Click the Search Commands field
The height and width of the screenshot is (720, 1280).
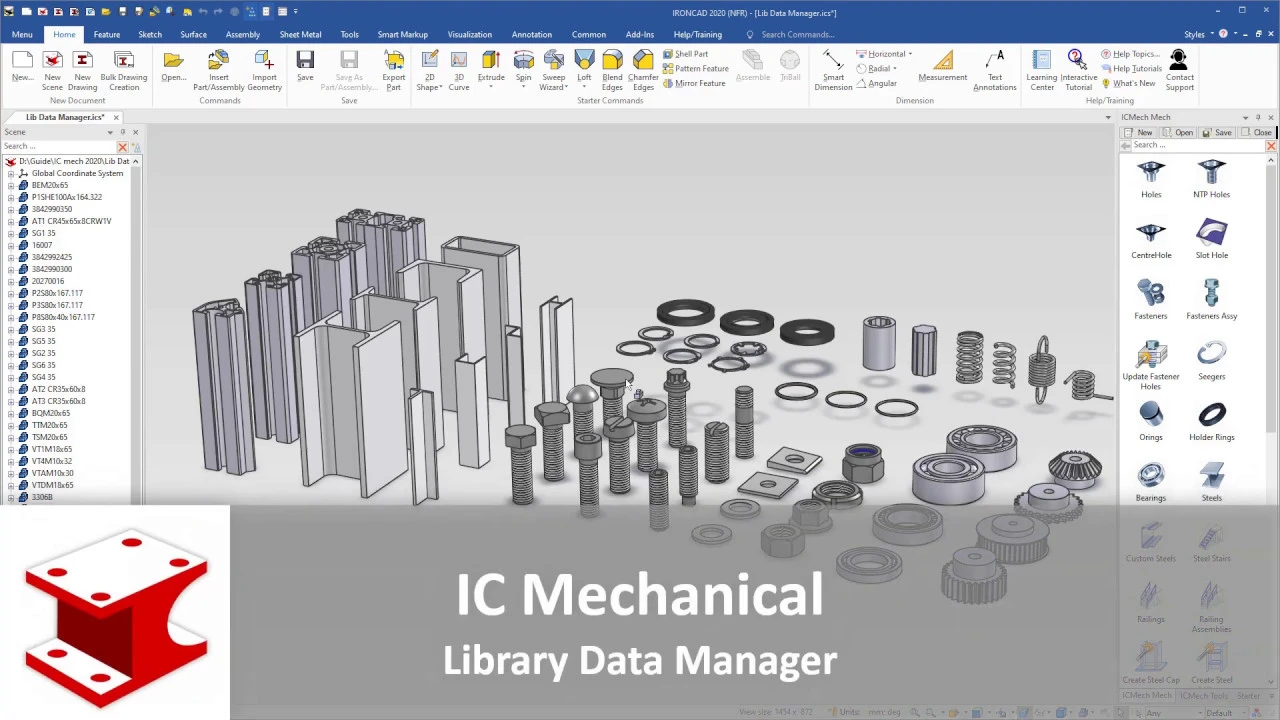pos(797,34)
